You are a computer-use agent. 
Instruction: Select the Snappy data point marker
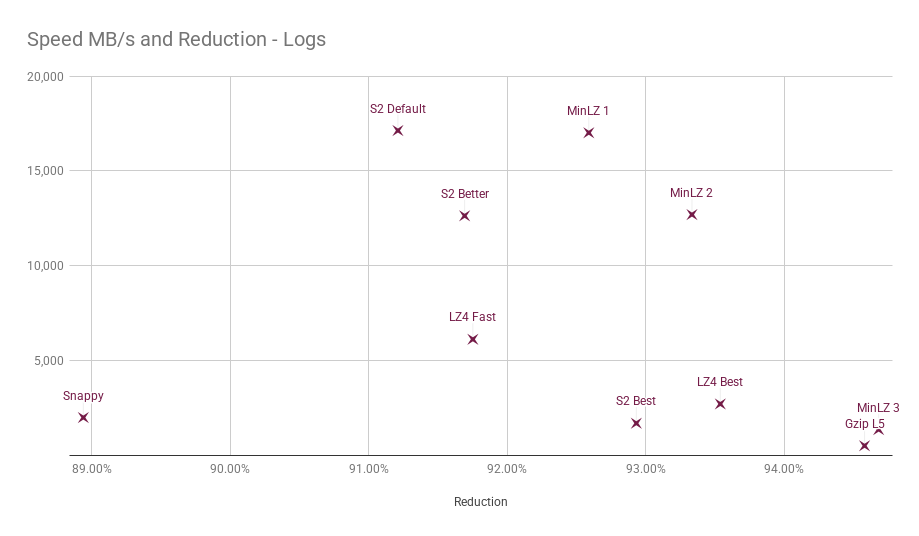pos(83,418)
